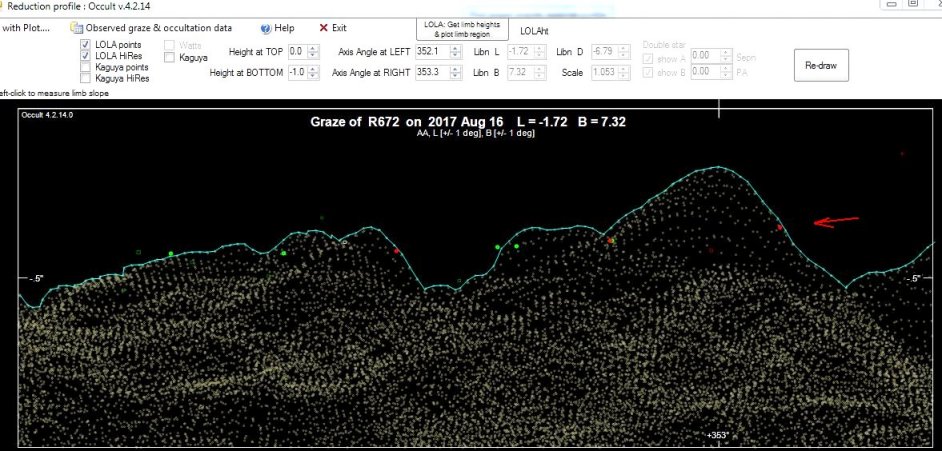942x451 pixels.
Task: Uncheck the LOLA HiRes checkbox
Action: (x=86, y=57)
